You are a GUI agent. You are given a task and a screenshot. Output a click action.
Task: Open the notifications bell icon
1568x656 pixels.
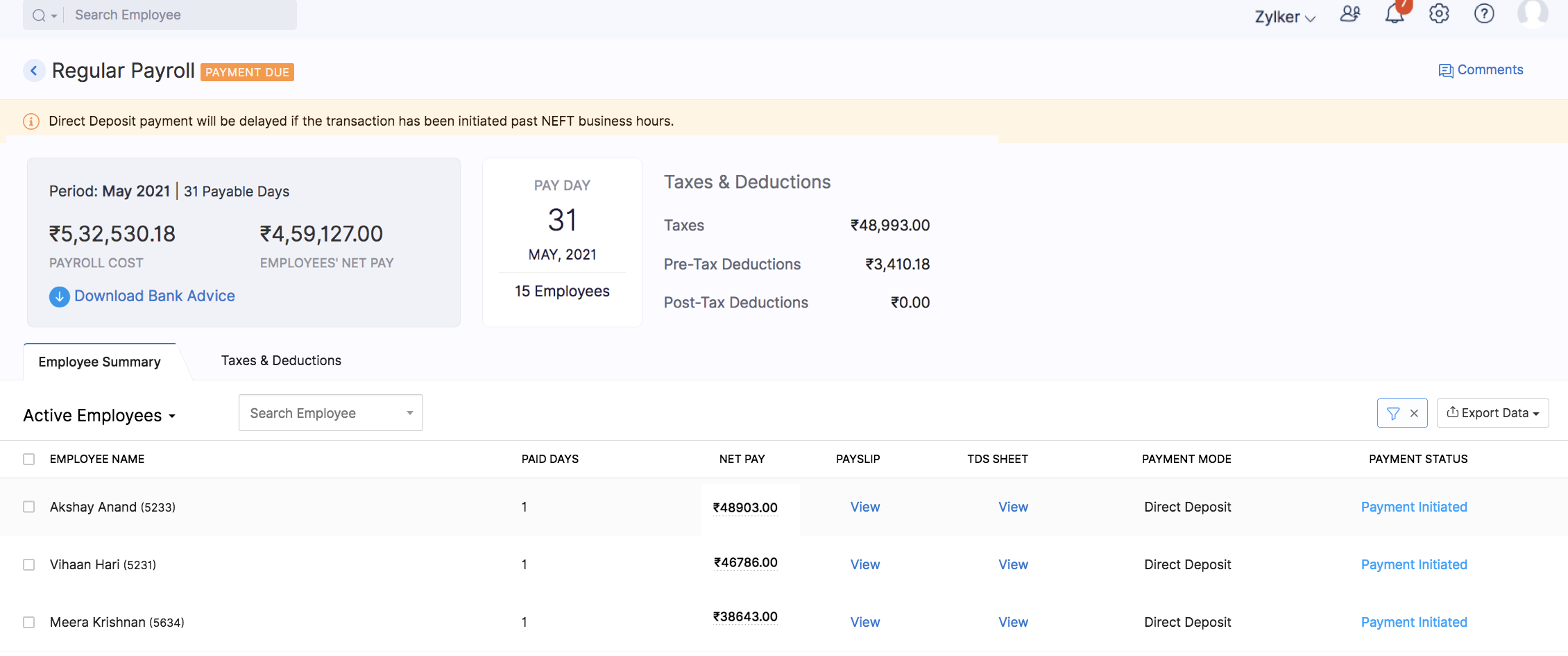click(x=1395, y=15)
